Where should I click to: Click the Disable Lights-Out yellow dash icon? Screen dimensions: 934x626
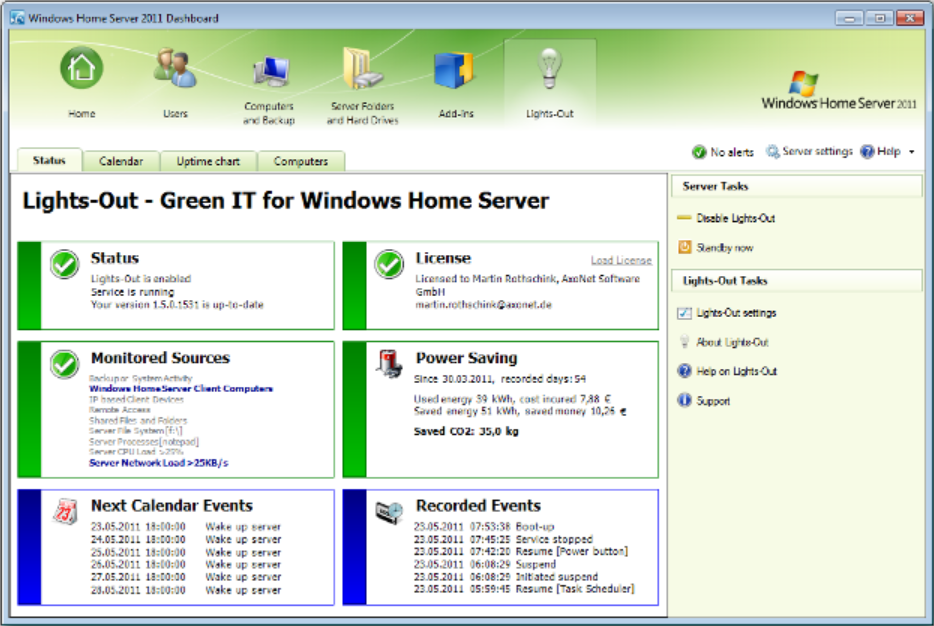click(684, 218)
